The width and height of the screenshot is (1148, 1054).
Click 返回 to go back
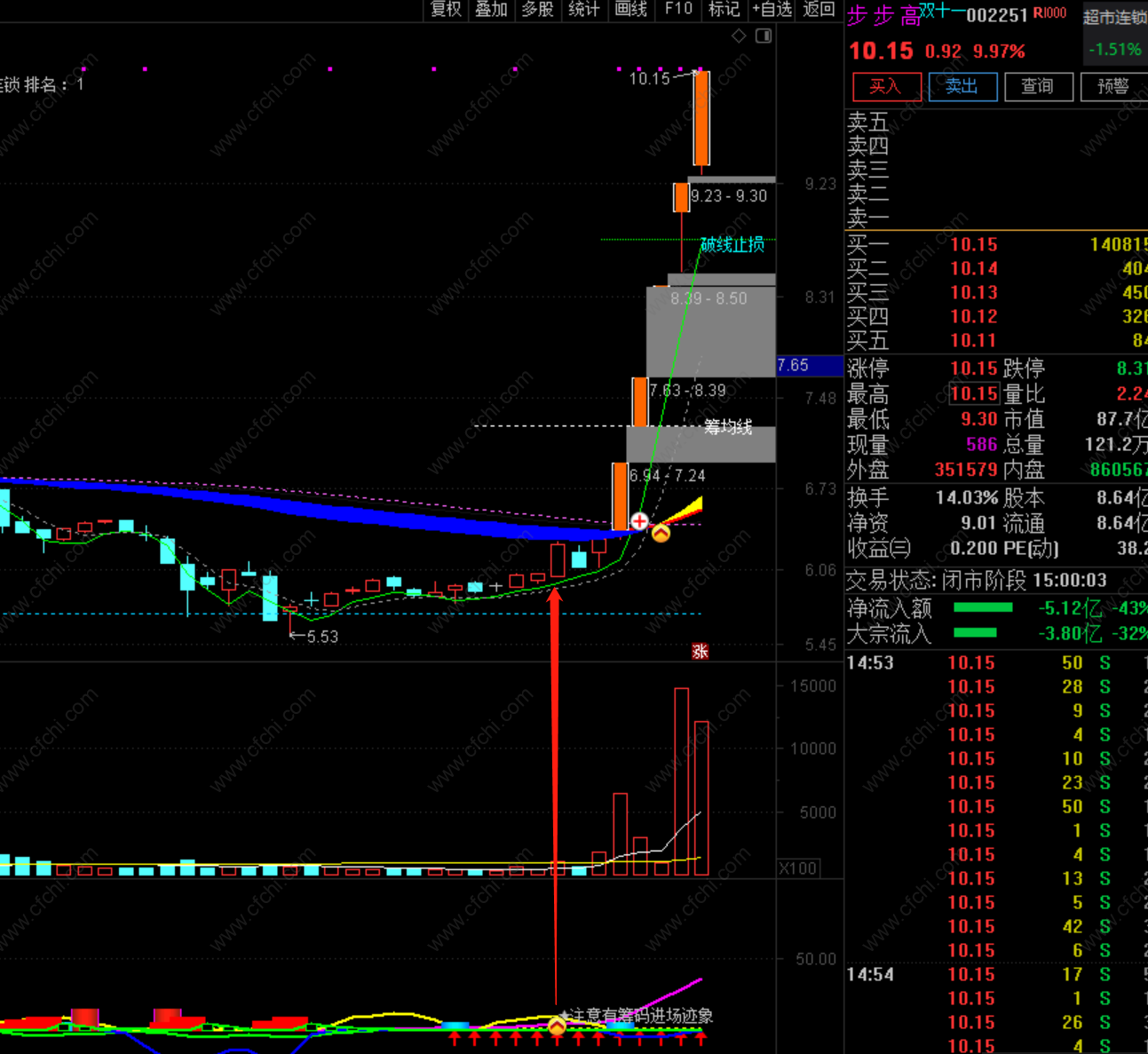tap(819, 9)
